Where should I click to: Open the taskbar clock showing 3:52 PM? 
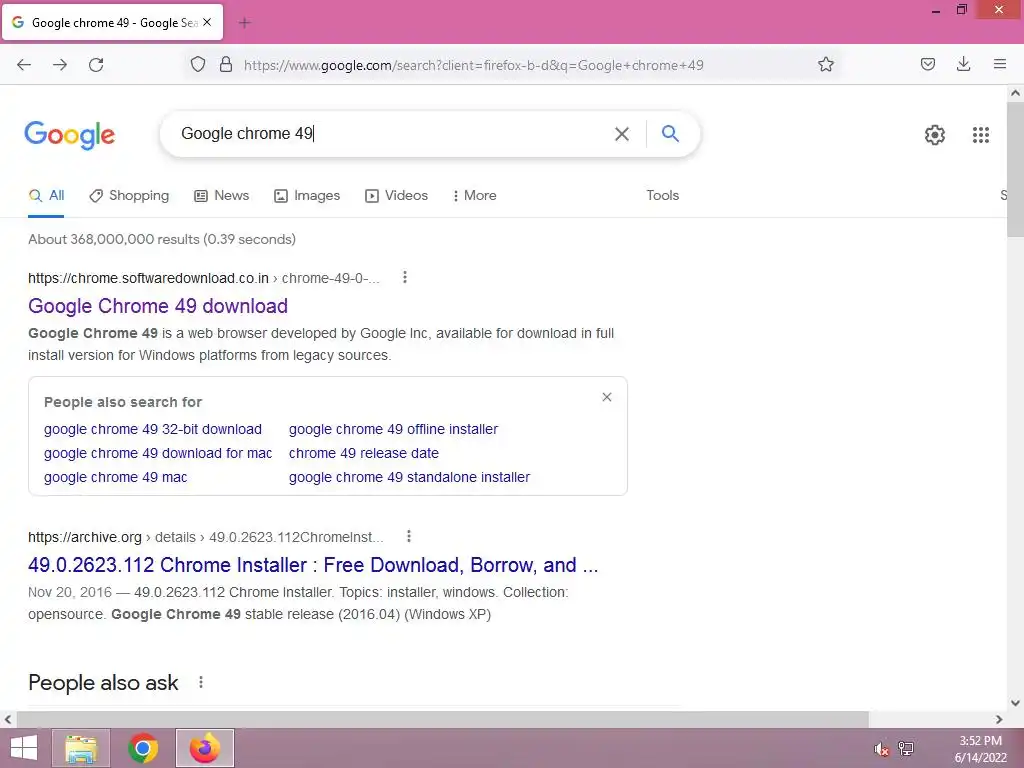pos(980,748)
